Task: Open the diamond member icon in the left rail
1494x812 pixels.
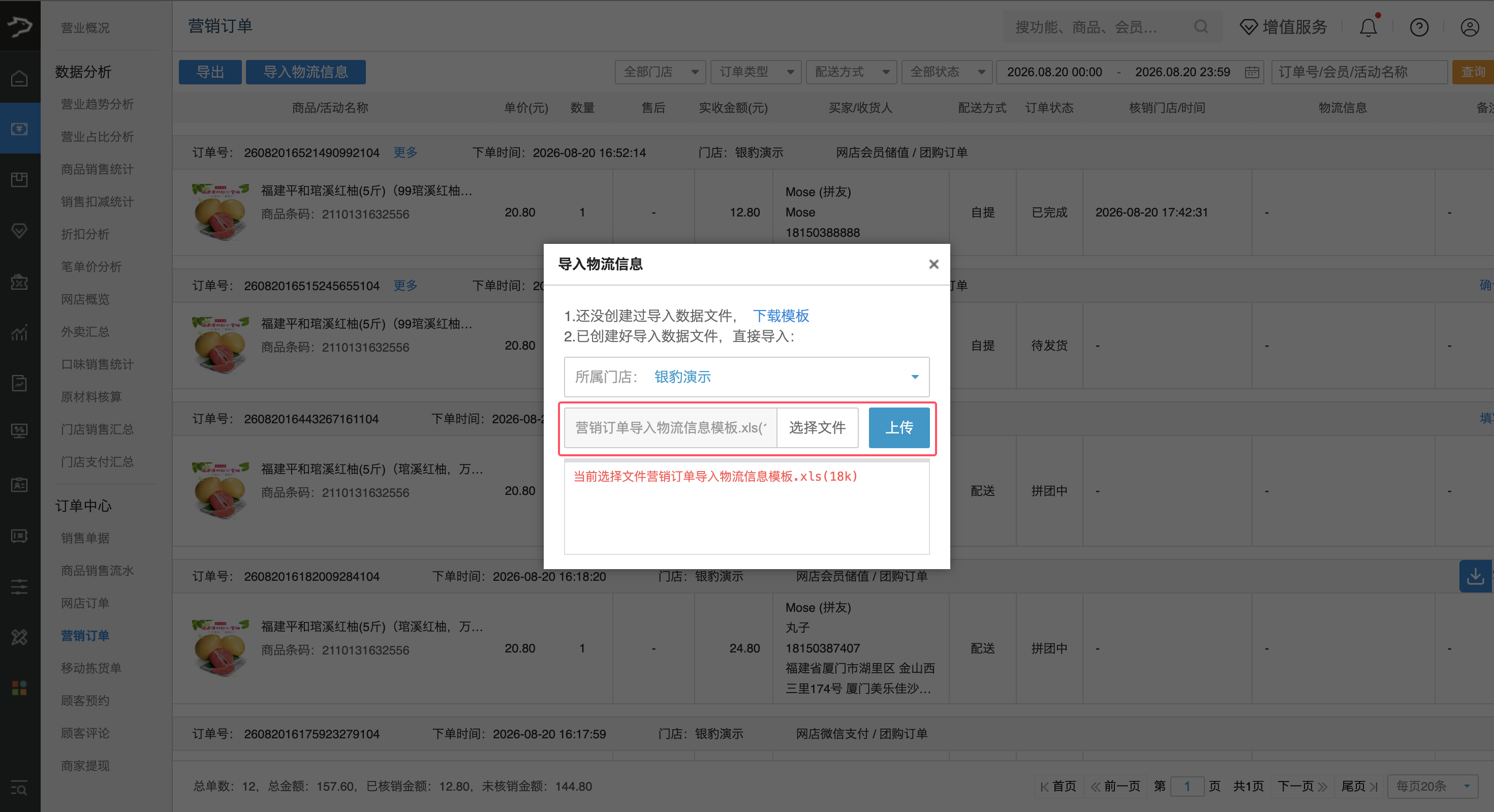Action: point(19,230)
